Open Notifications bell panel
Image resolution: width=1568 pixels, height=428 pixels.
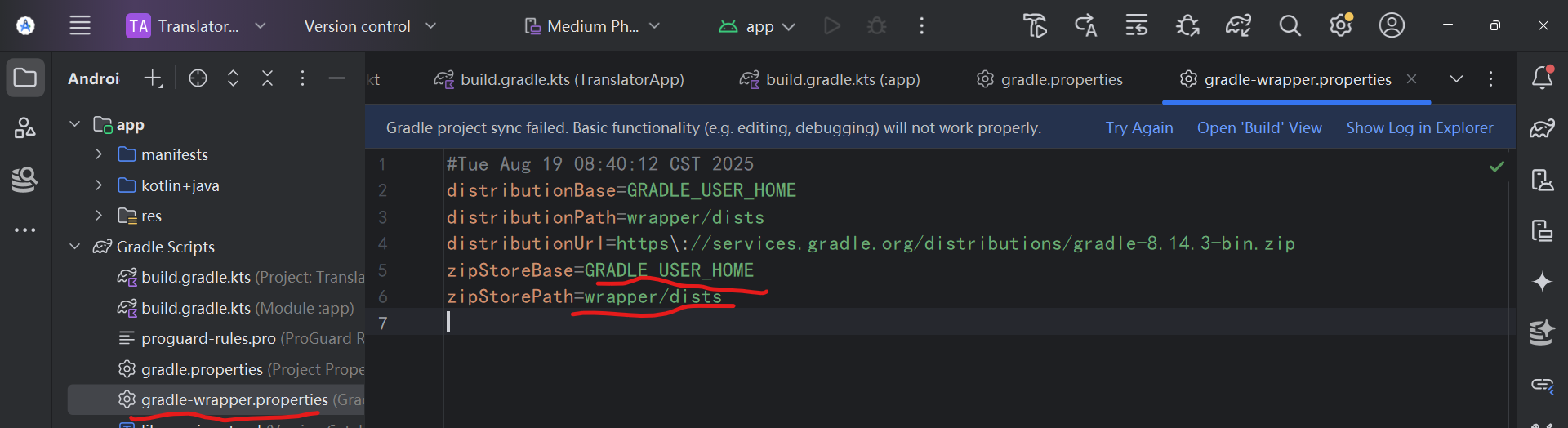click(1542, 78)
